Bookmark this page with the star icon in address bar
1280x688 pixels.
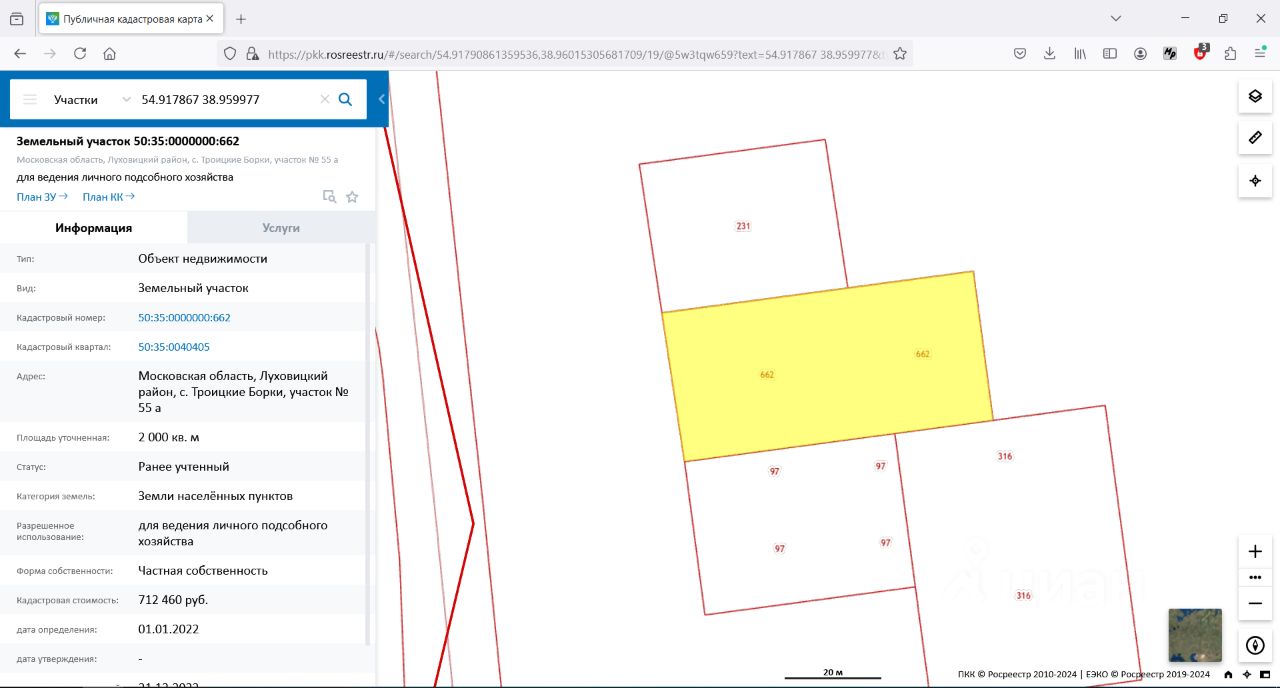tap(900, 54)
